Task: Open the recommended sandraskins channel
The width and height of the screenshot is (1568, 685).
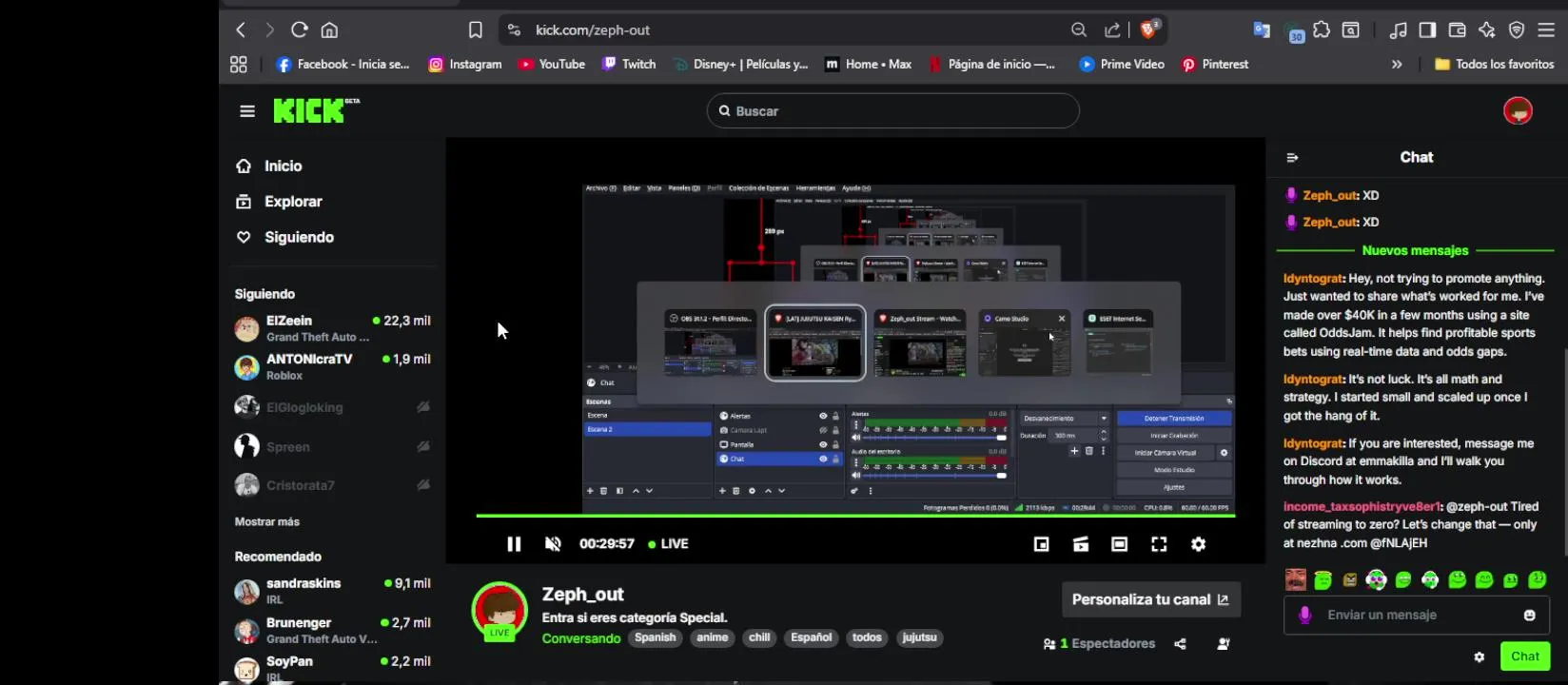Action: (x=333, y=591)
